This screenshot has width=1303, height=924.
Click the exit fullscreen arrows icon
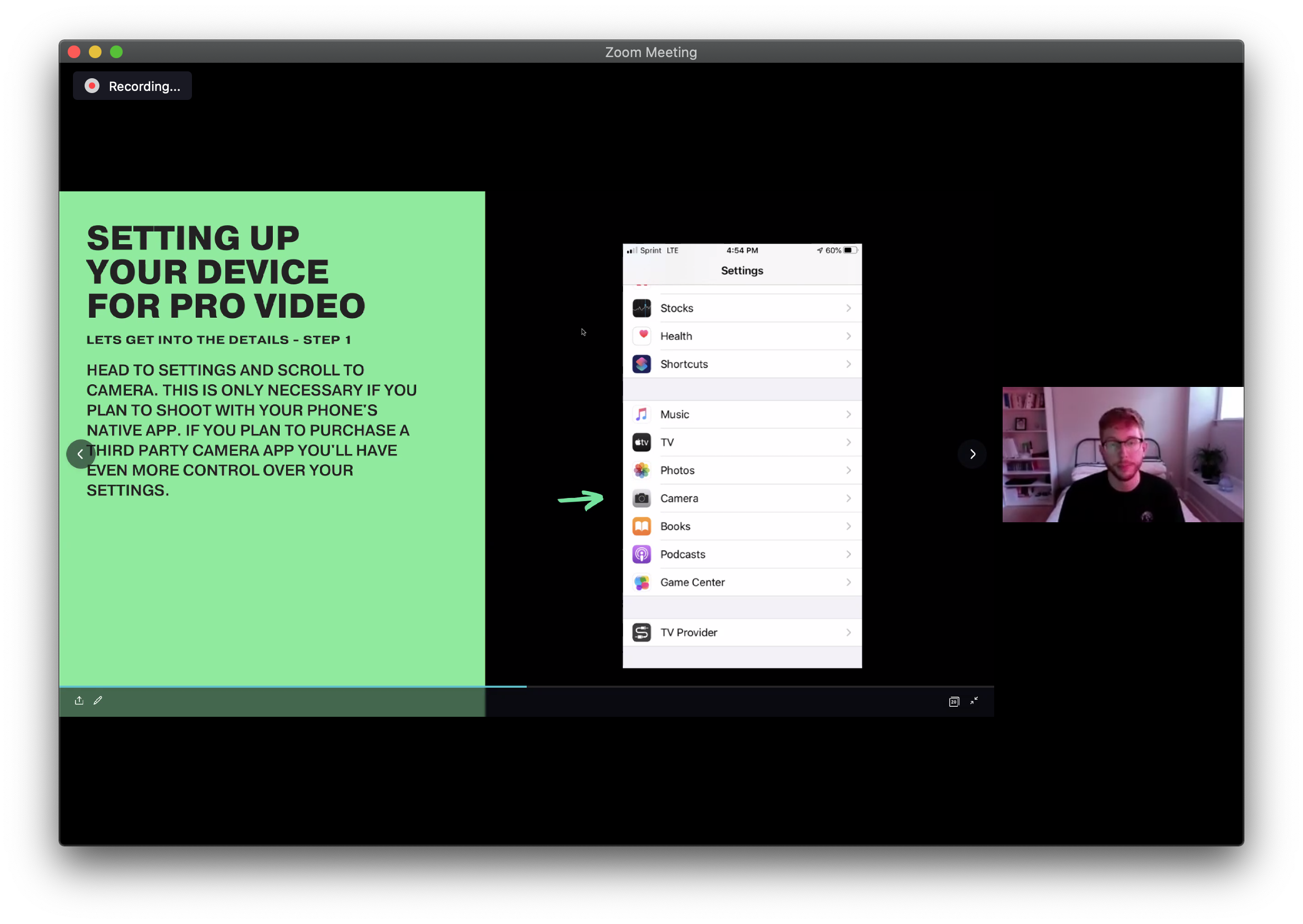click(974, 701)
